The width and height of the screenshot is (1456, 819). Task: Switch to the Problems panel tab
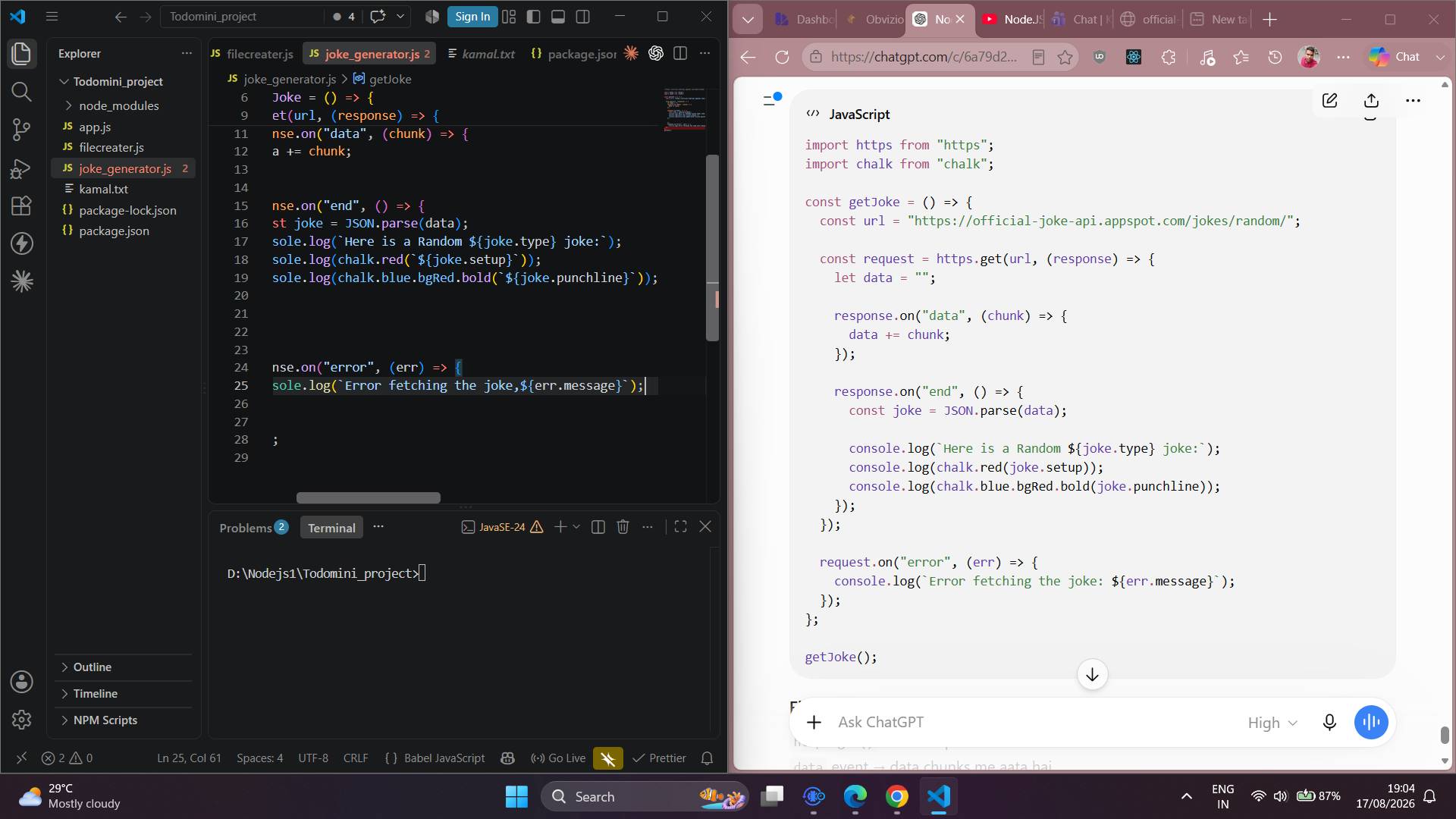click(x=253, y=528)
